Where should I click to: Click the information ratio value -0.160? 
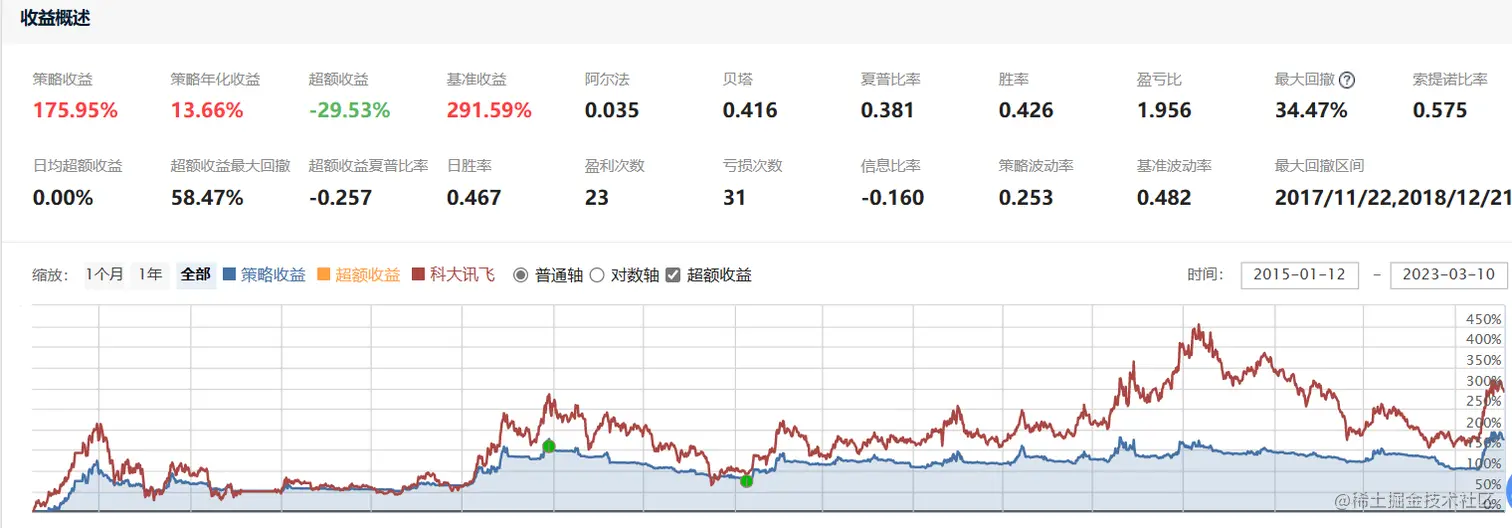[x=892, y=197]
